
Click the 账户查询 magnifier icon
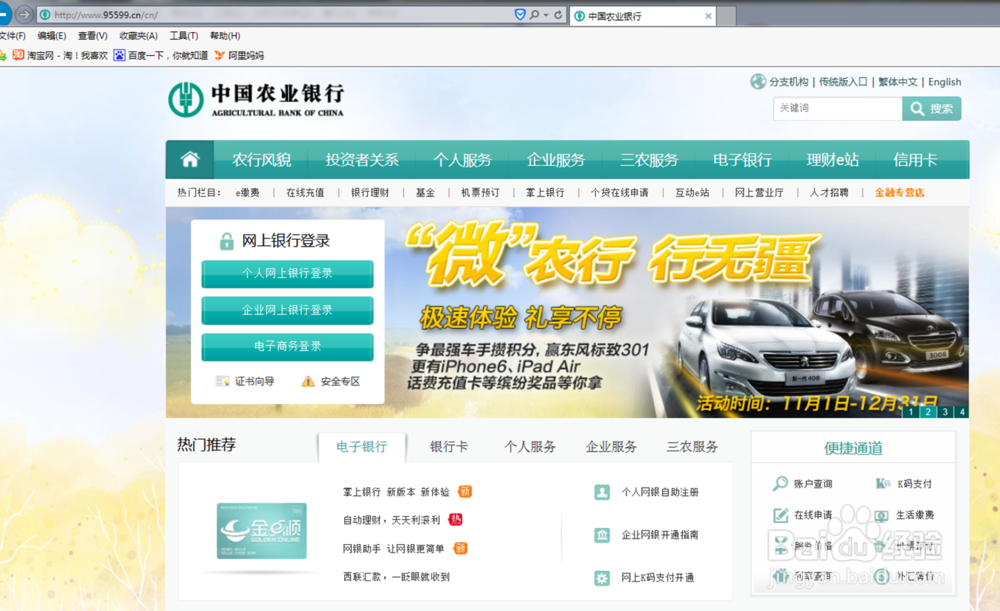pyautogui.click(x=780, y=483)
